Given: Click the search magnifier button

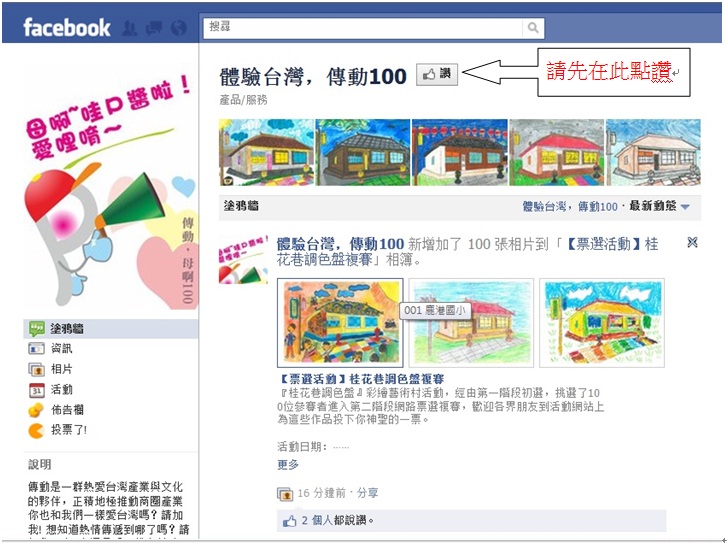Looking at the screenshot, I should [533, 28].
